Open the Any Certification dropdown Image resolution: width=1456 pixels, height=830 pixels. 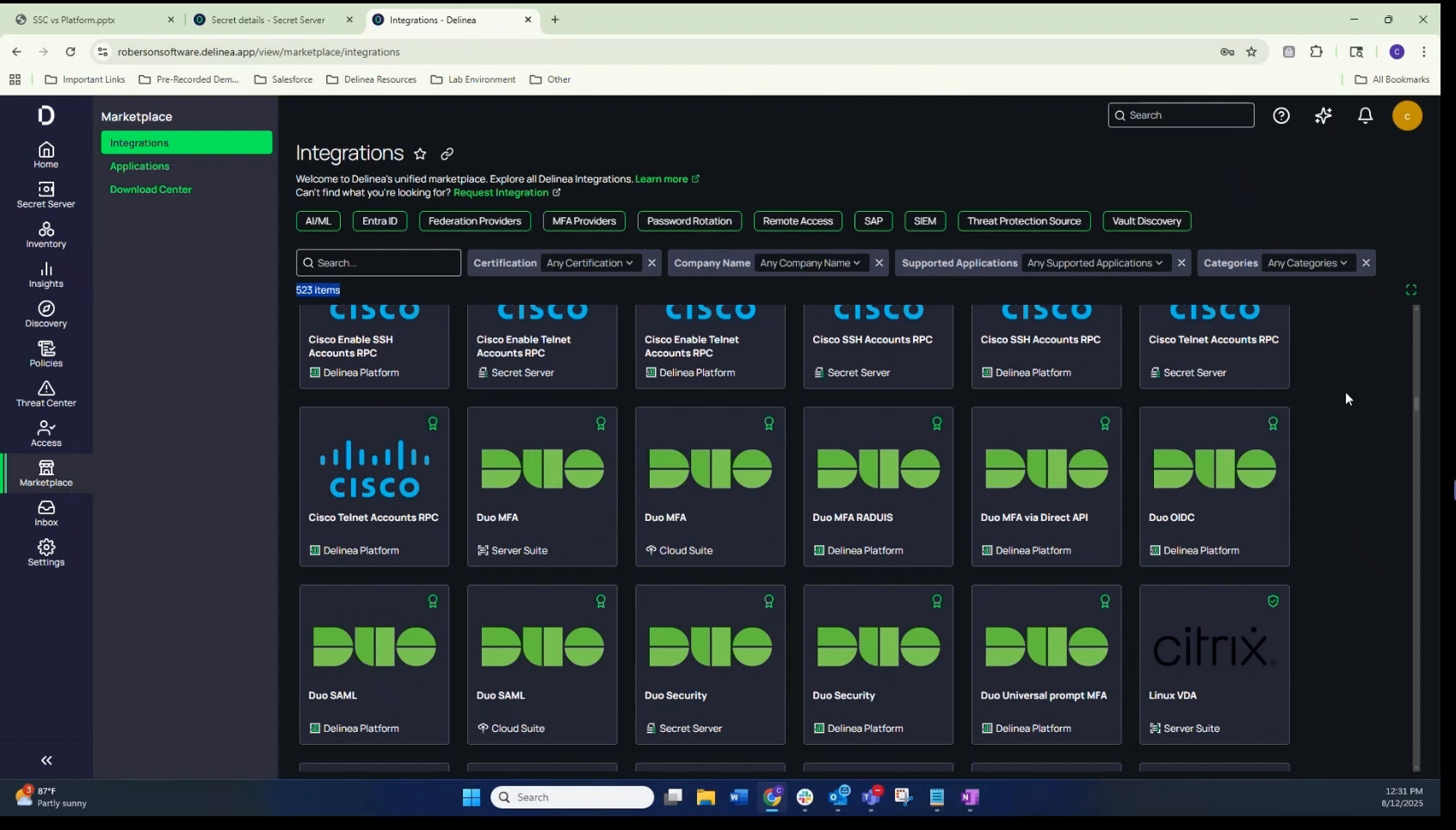click(589, 263)
